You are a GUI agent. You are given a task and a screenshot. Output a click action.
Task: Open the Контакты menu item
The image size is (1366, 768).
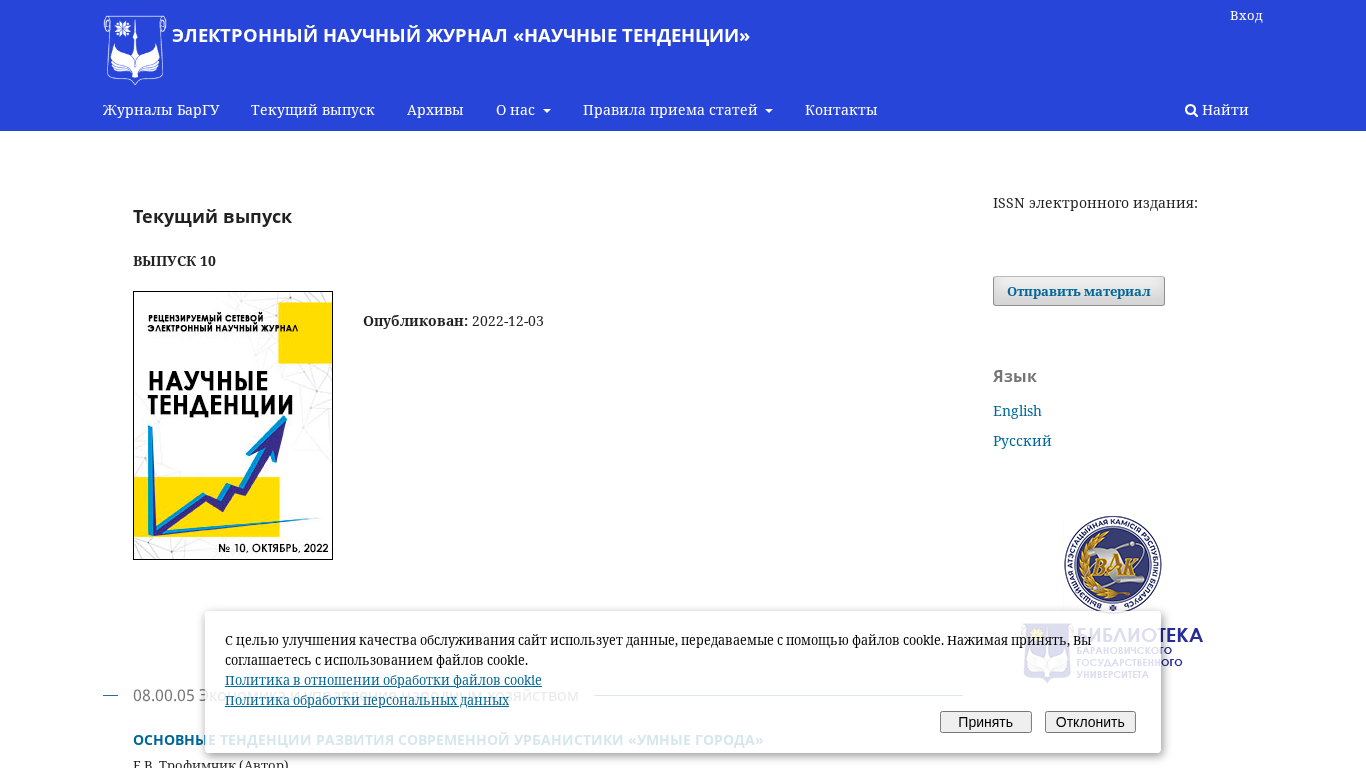841,110
